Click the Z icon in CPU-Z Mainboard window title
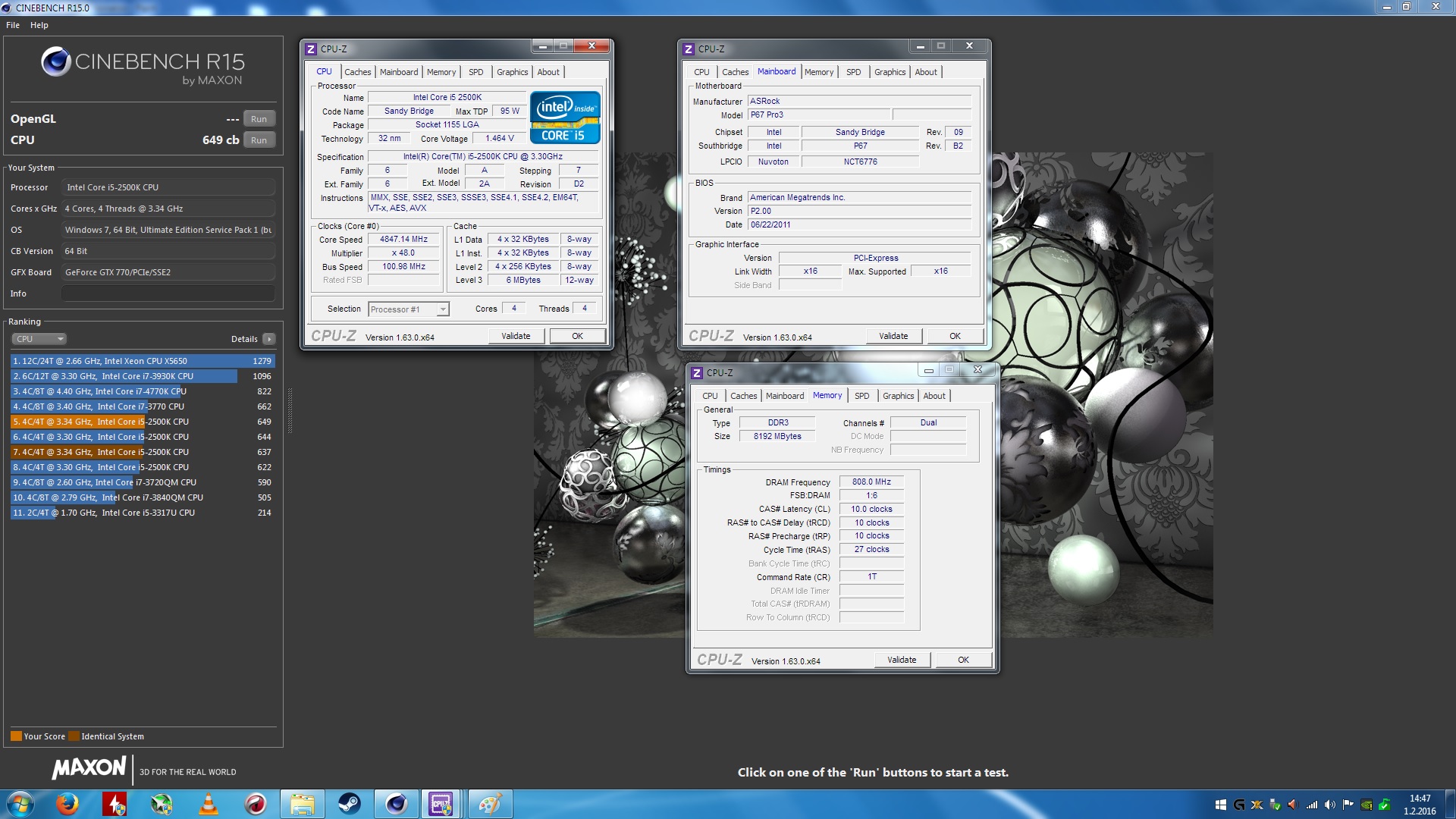 coord(689,49)
